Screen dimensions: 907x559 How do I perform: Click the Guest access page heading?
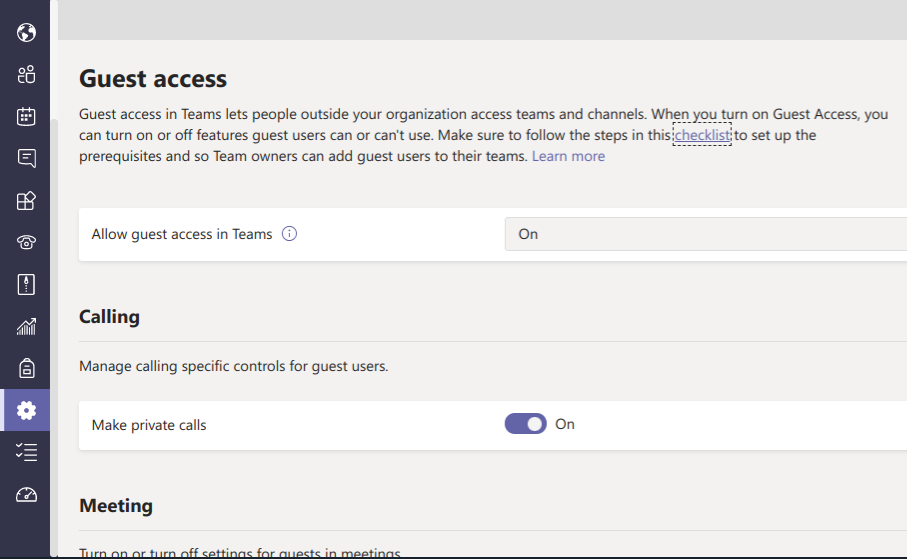[x=153, y=78]
